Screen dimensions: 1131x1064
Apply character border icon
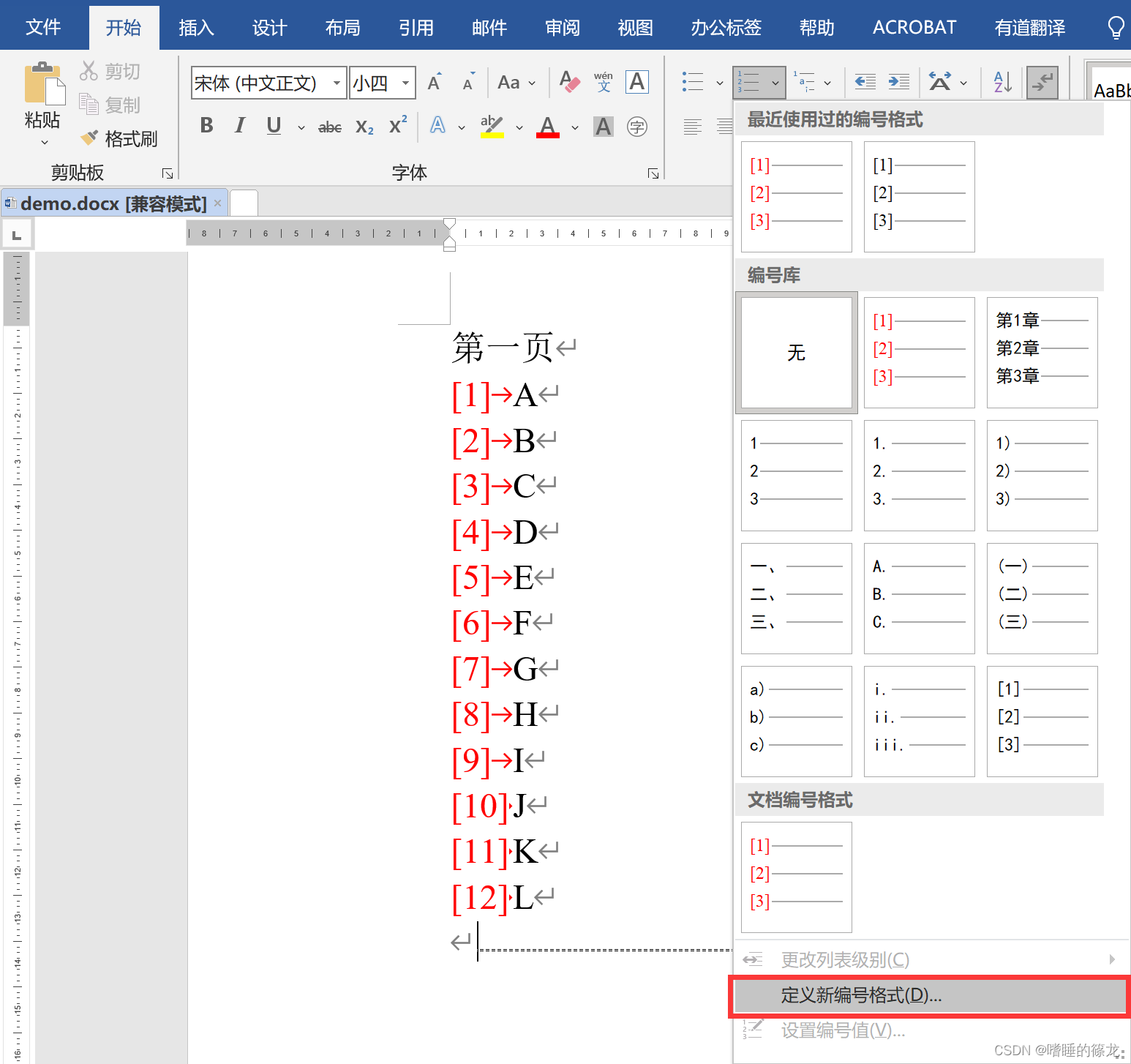coord(637,82)
